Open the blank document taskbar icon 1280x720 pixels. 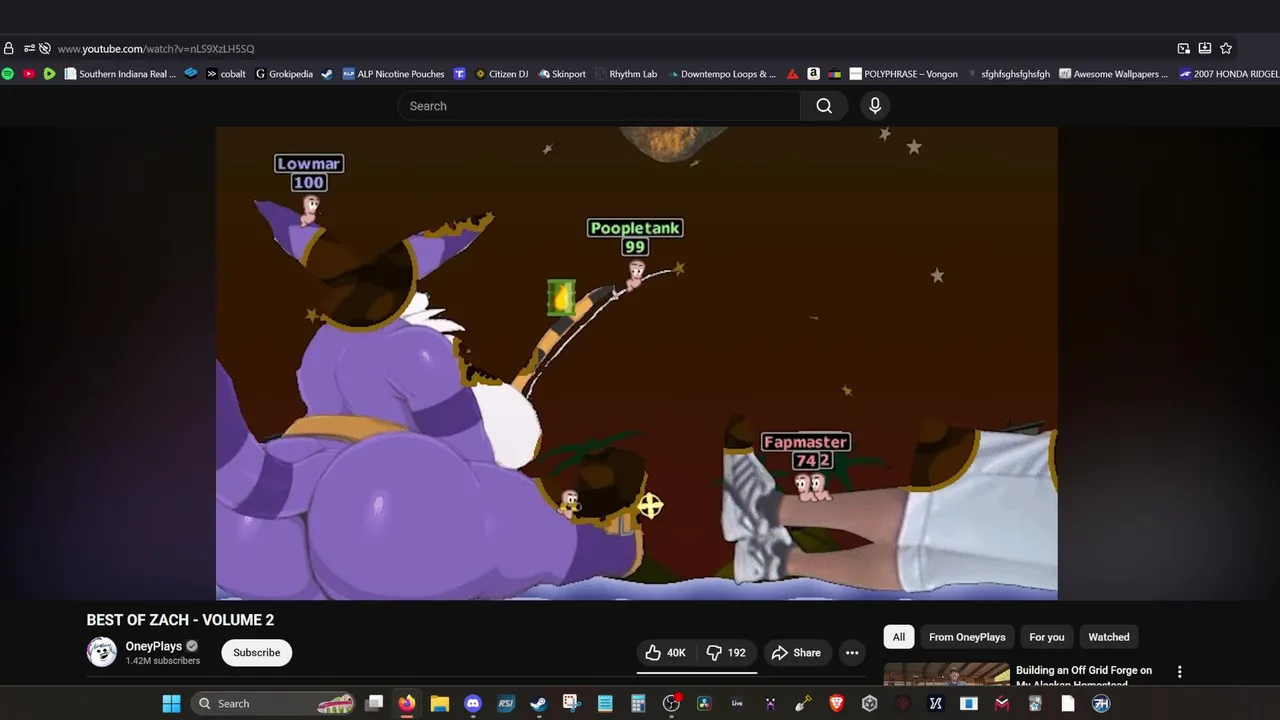[1068, 704]
